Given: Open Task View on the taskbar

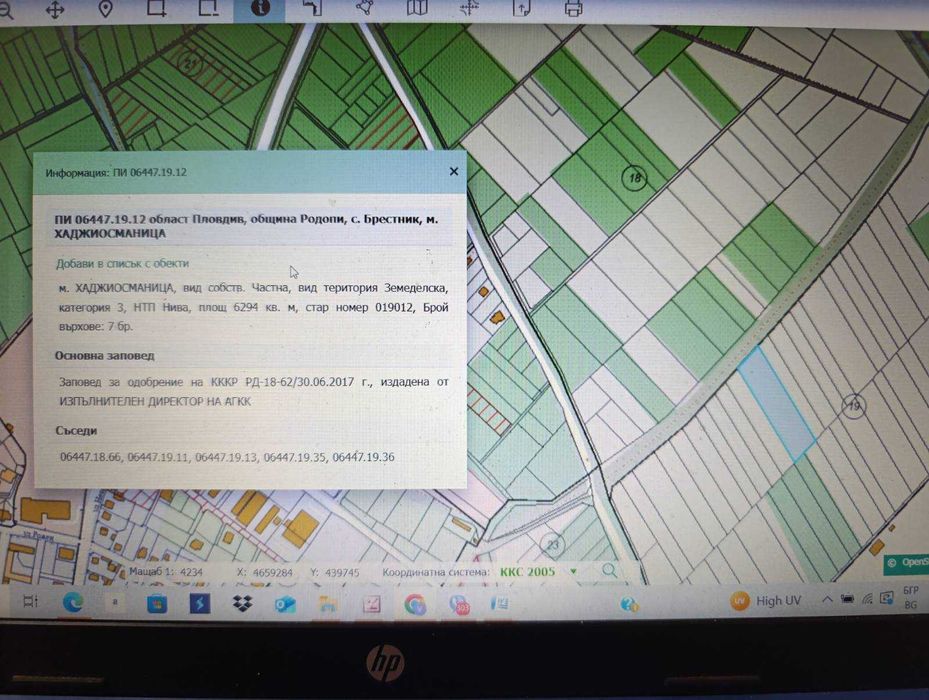Looking at the screenshot, I should 30,602.
